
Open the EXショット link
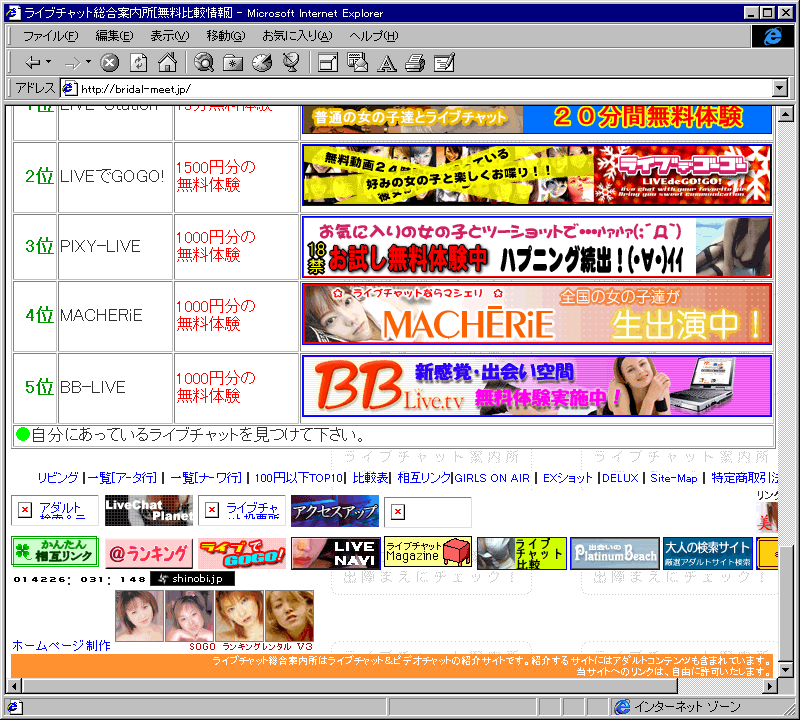coord(567,478)
